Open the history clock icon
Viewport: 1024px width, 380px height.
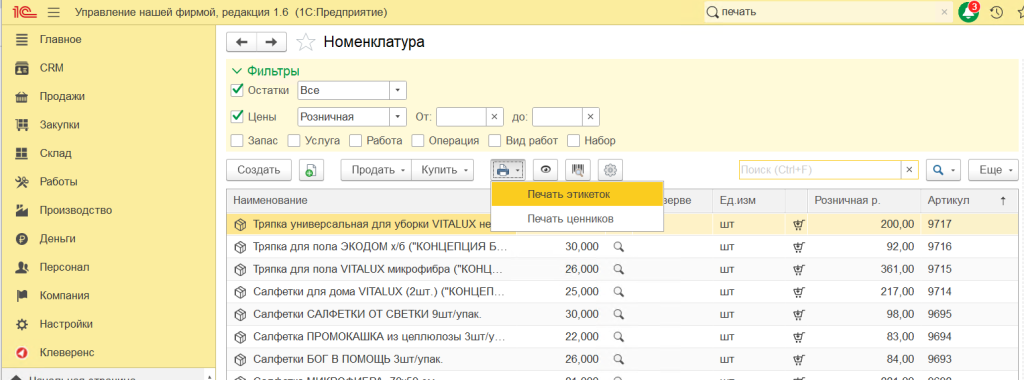pos(997,12)
